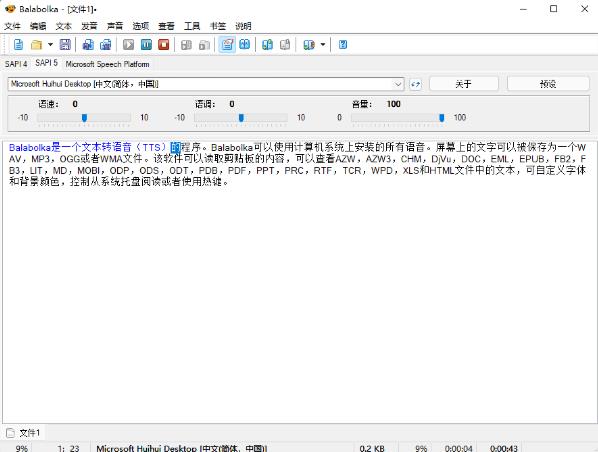Click the gray book icon beside the green one
This screenshot has width=598, height=452.
pyautogui.click(x=285, y=45)
